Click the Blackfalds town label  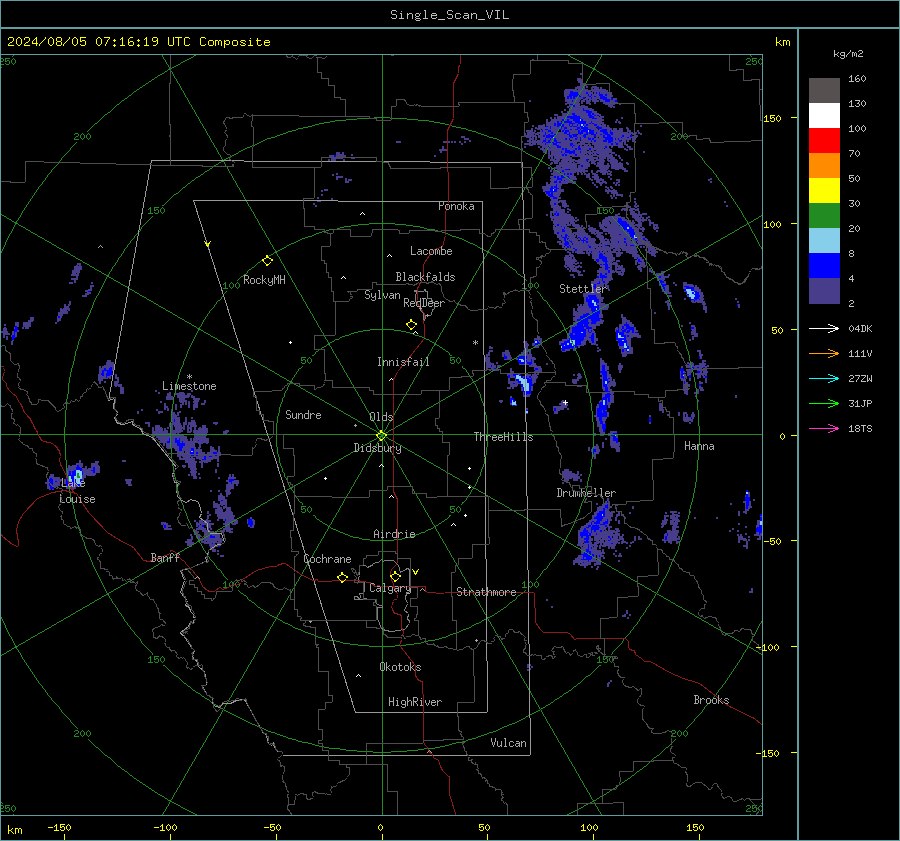tap(425, 277)
